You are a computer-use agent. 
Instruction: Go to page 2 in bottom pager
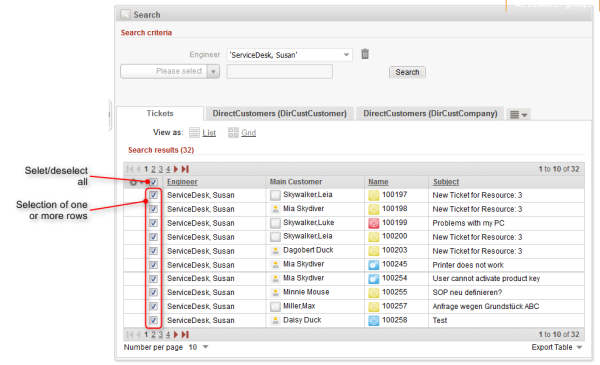153,335
